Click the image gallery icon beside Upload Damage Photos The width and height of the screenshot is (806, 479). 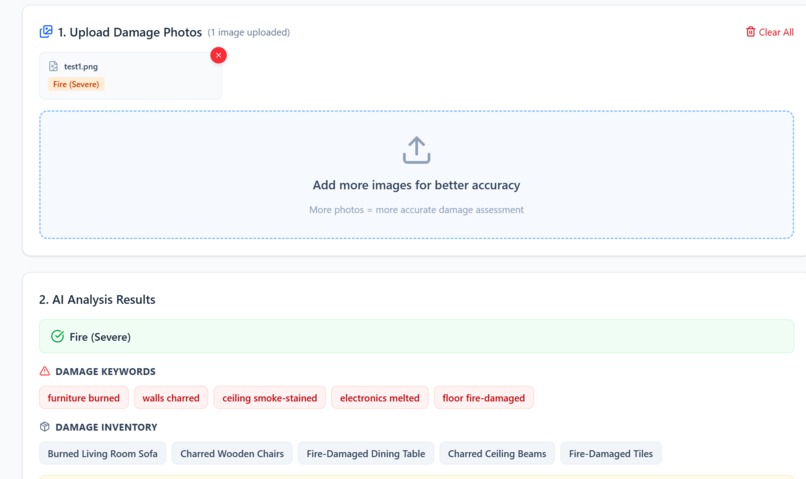click(46, 32)
